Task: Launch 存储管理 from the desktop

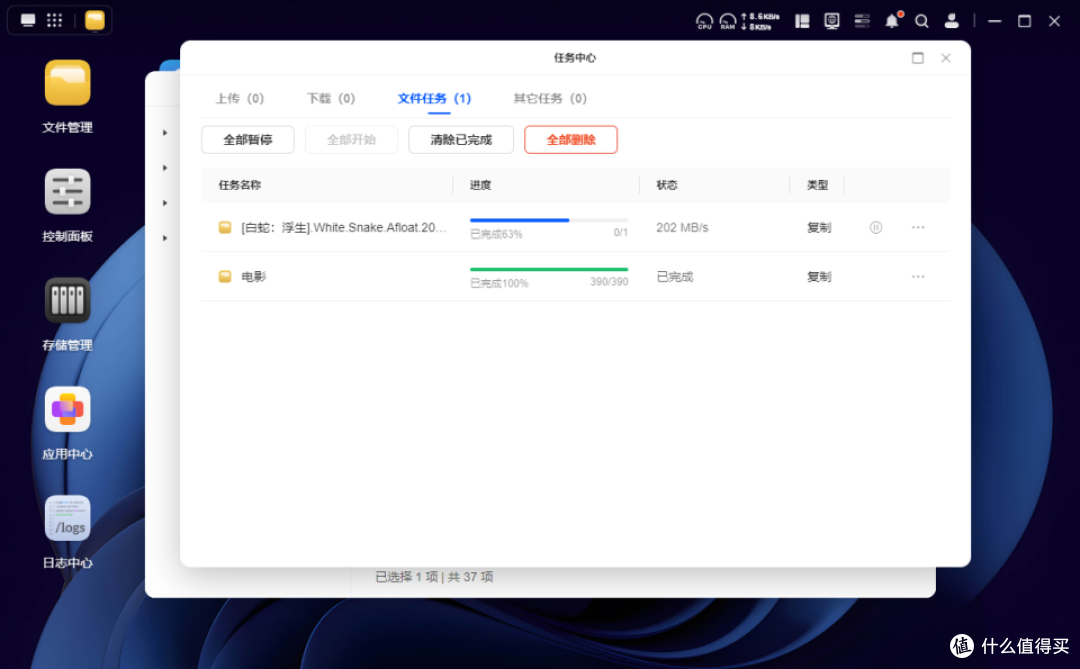Action: pyautogui.click(x=68, y=300)
